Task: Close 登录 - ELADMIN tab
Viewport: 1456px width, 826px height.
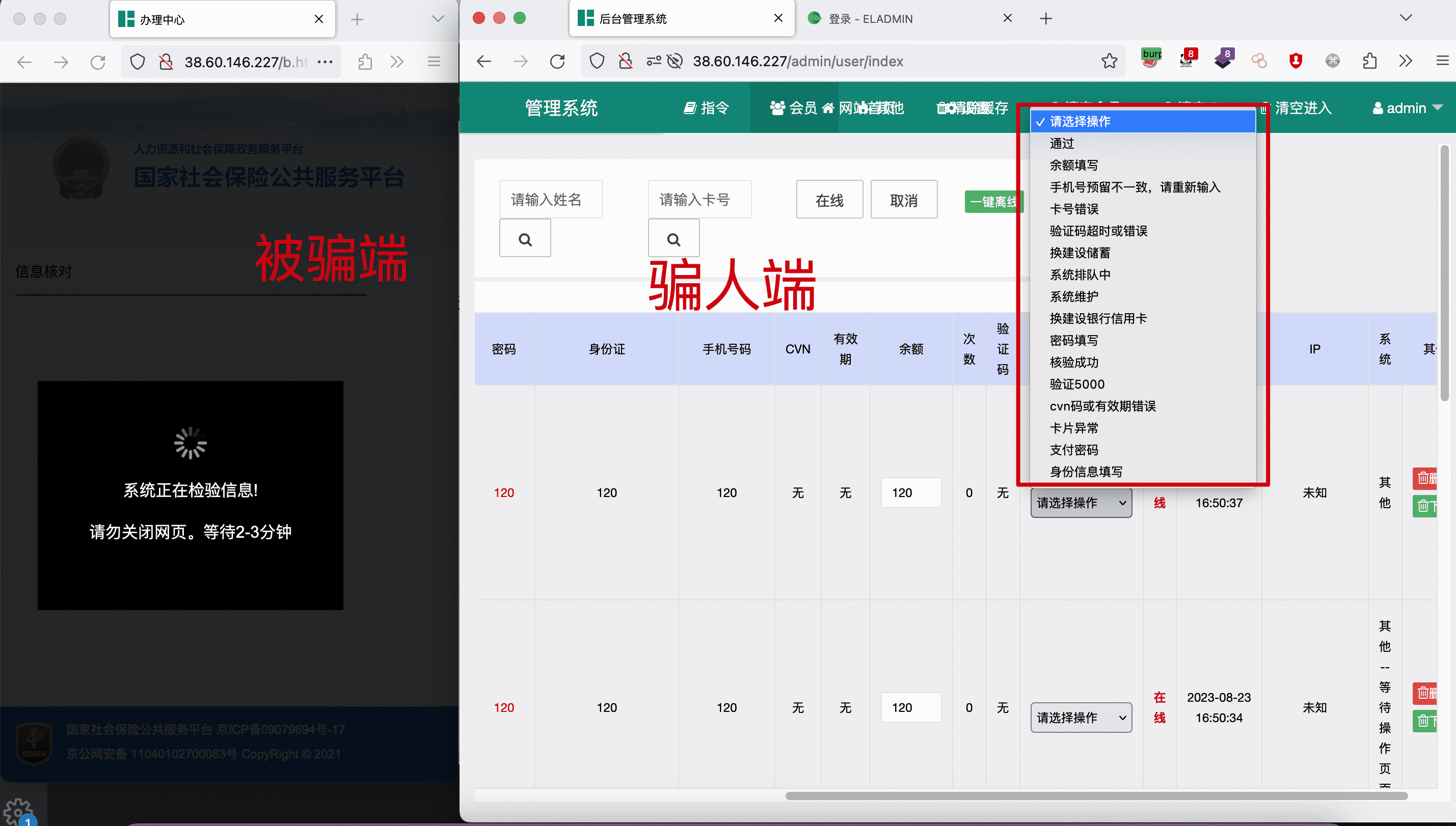Action: click(x=1007, y=18)
